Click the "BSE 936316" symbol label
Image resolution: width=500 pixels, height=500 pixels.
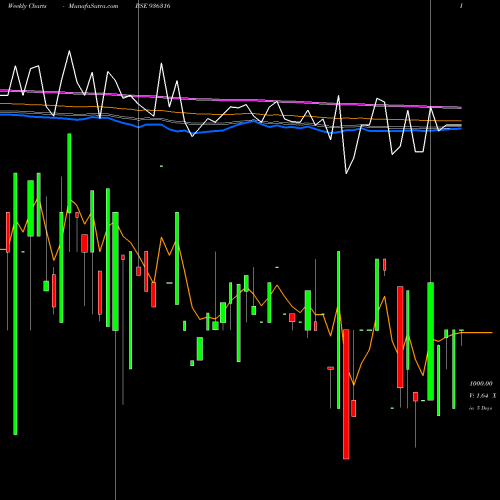coord(153,6)
